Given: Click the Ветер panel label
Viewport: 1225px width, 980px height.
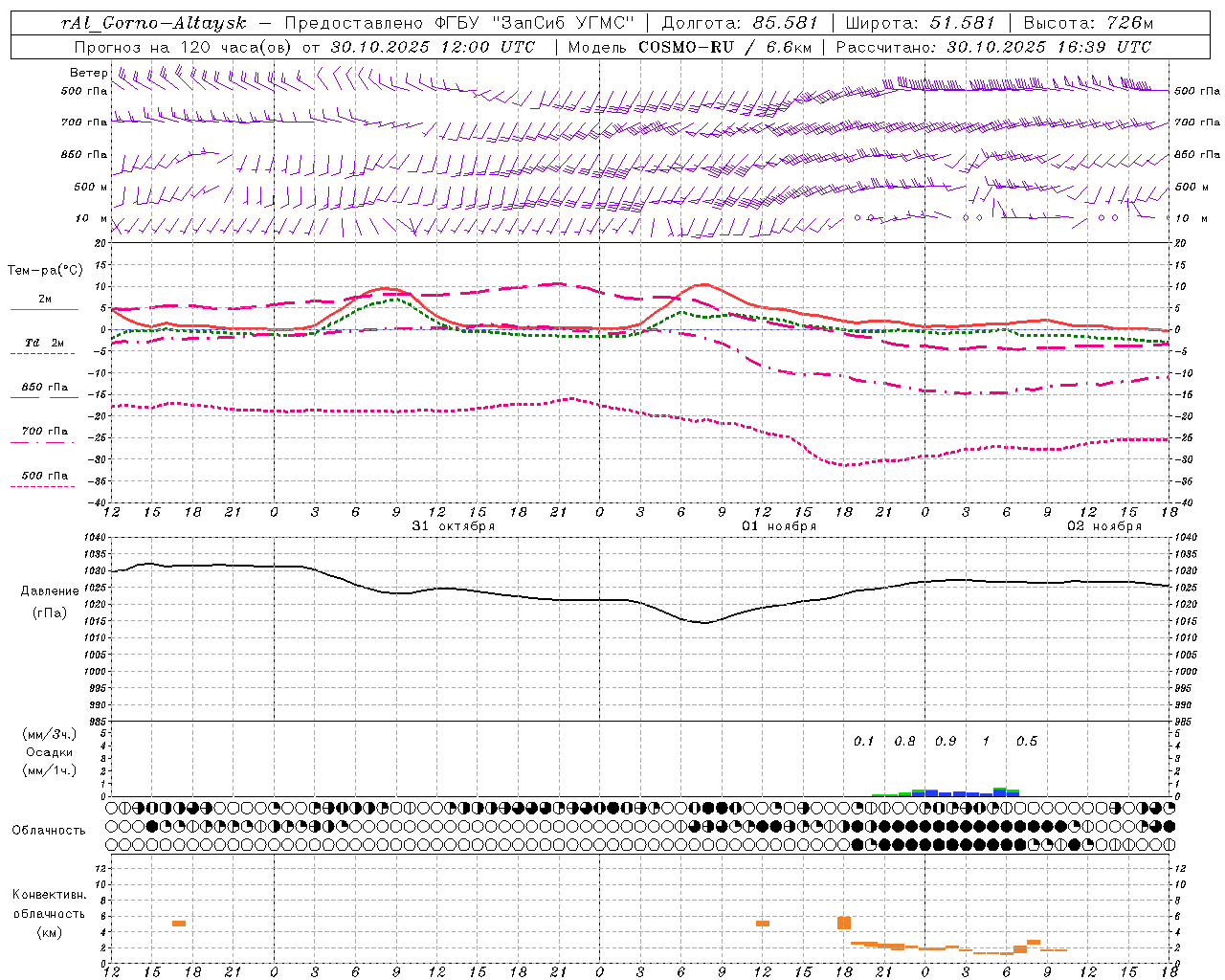Looking at the screenshot, I should [x=89, y=73].
